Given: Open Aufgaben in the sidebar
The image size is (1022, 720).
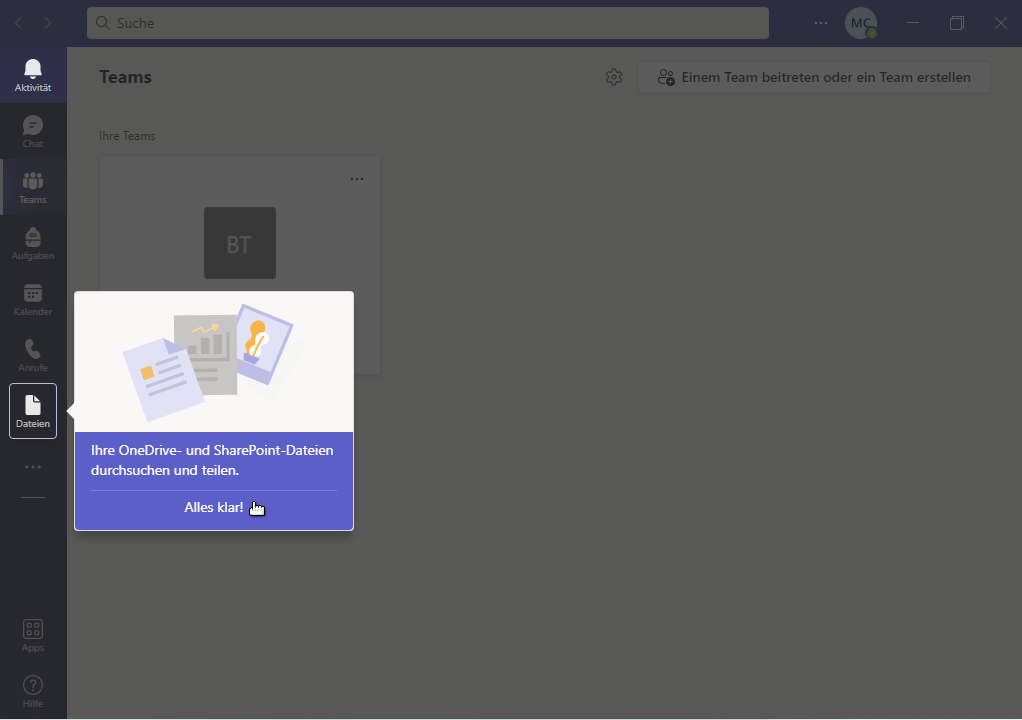Looking at the screenshot, I should coord(33,243).
